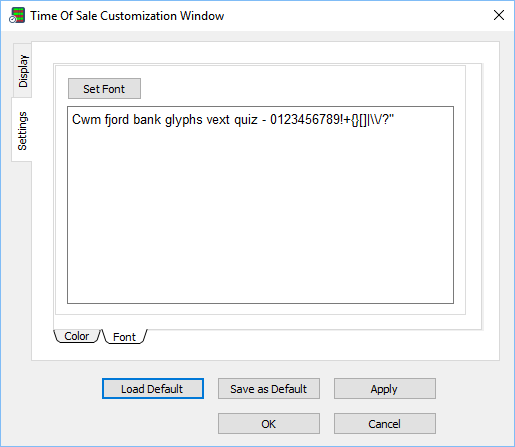
Task: Close the Customization Window with X
Action: 499,15
